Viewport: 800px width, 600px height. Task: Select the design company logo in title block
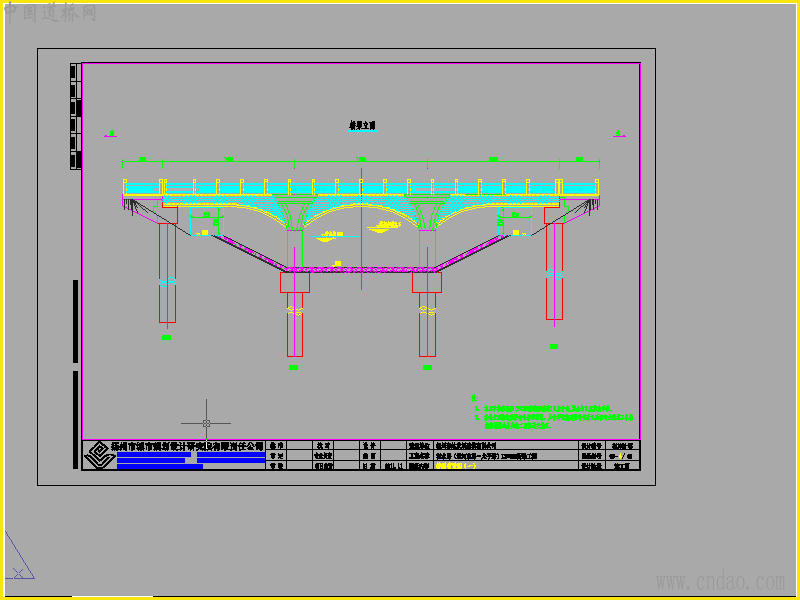(99, 455)
